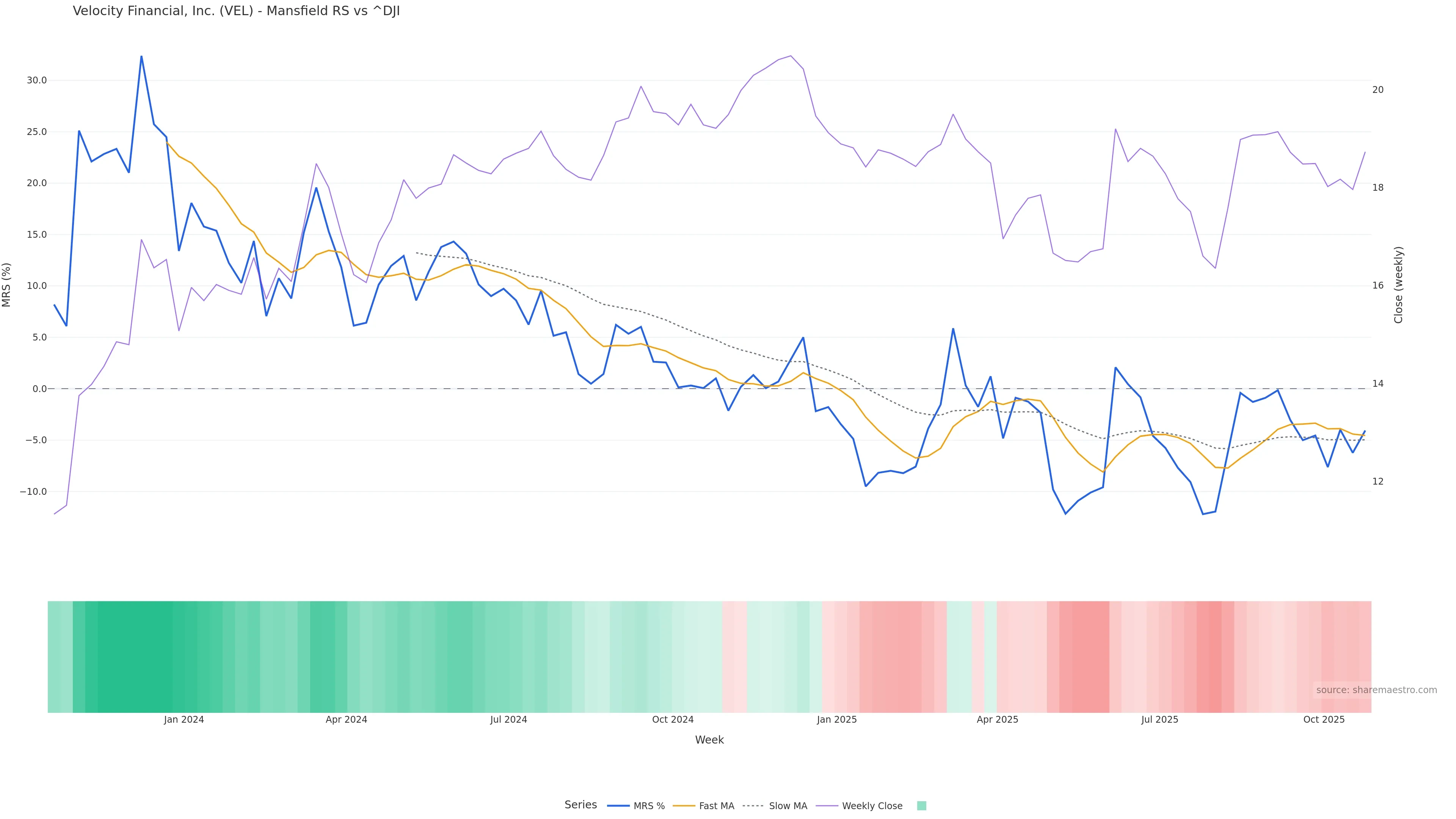The image size is (1456, 819).
Task: Click the MRS (%) left axis title
Action: tap(7, 285)
